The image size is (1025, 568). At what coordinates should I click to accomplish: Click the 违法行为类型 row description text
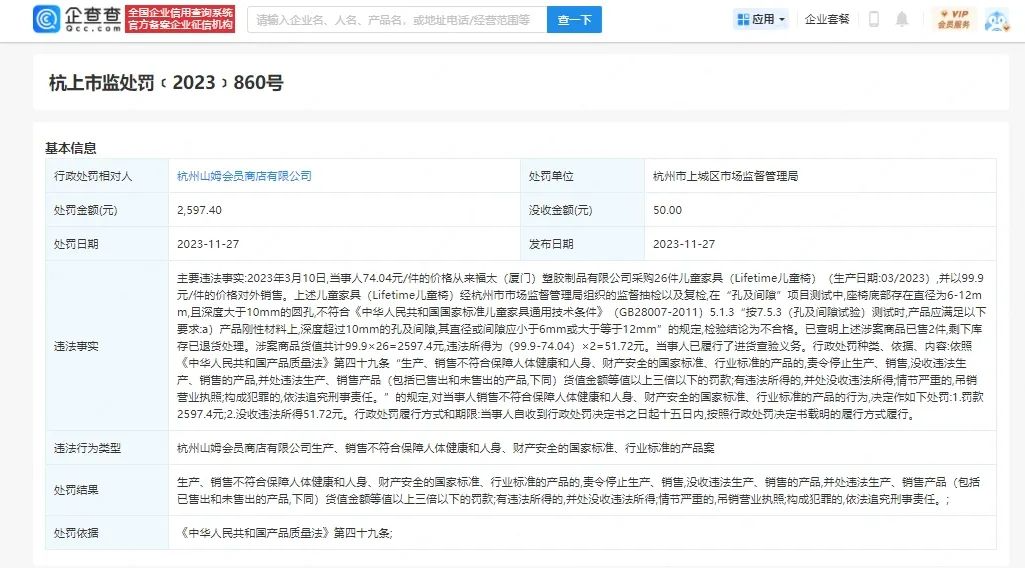tap(394, 445)
